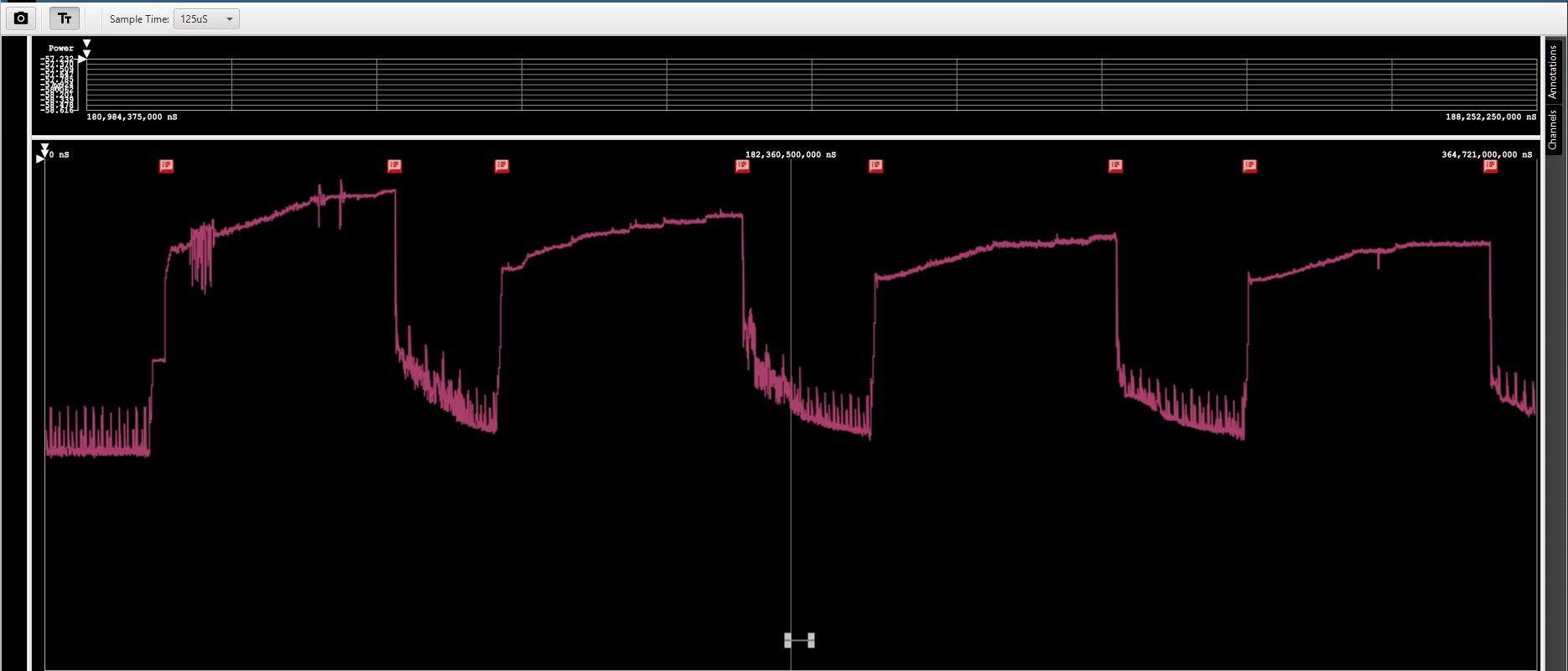1568x671 pixels.
Task: Click the 0 nS start time label
Action: click(60, 154)
